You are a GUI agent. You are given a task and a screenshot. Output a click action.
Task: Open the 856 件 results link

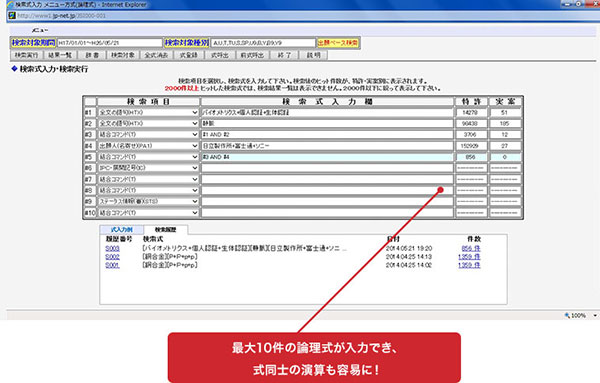coord(471,248)
